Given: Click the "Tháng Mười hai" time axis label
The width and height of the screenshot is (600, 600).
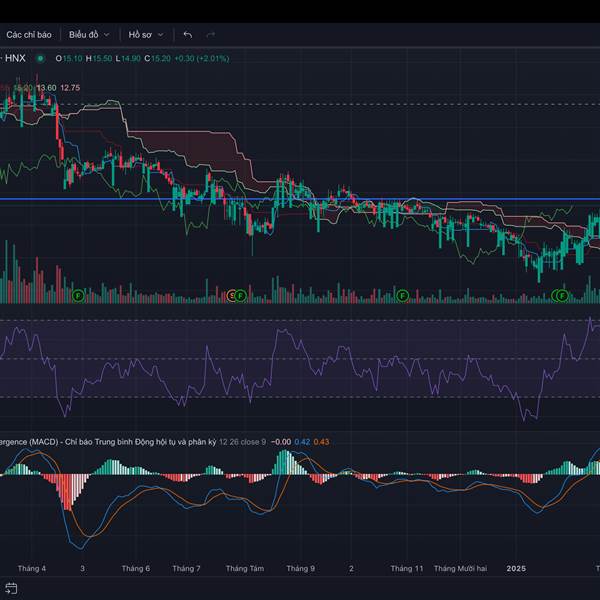Looking at the screenshot, I should pos(460,568).
